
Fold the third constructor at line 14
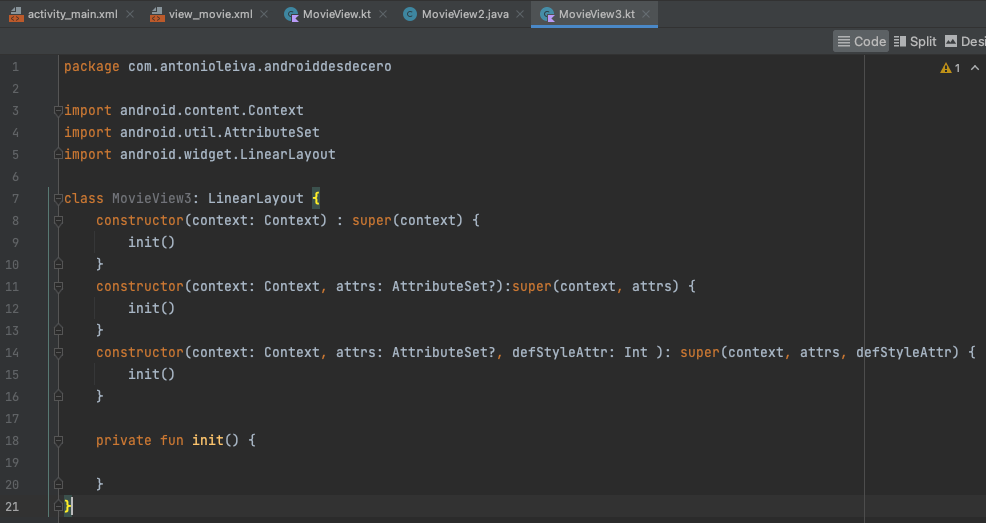pos(58,353)
